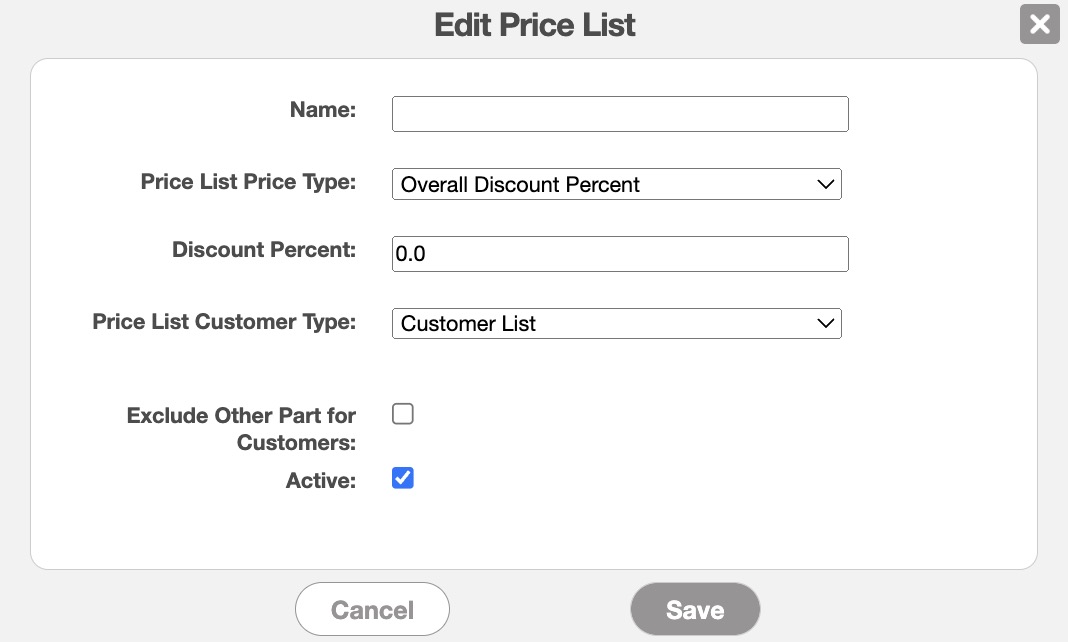Close the Edit Price List dialog
Image resolution: width=1068 pixels, height=642 pixels.
tap(1039, 24)
